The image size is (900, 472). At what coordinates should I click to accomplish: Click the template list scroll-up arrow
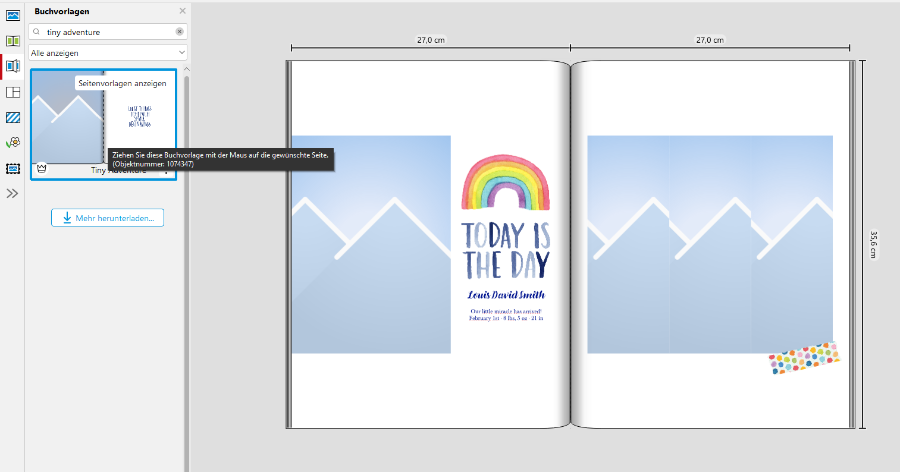pyautogui.click(x=187, y=69)
